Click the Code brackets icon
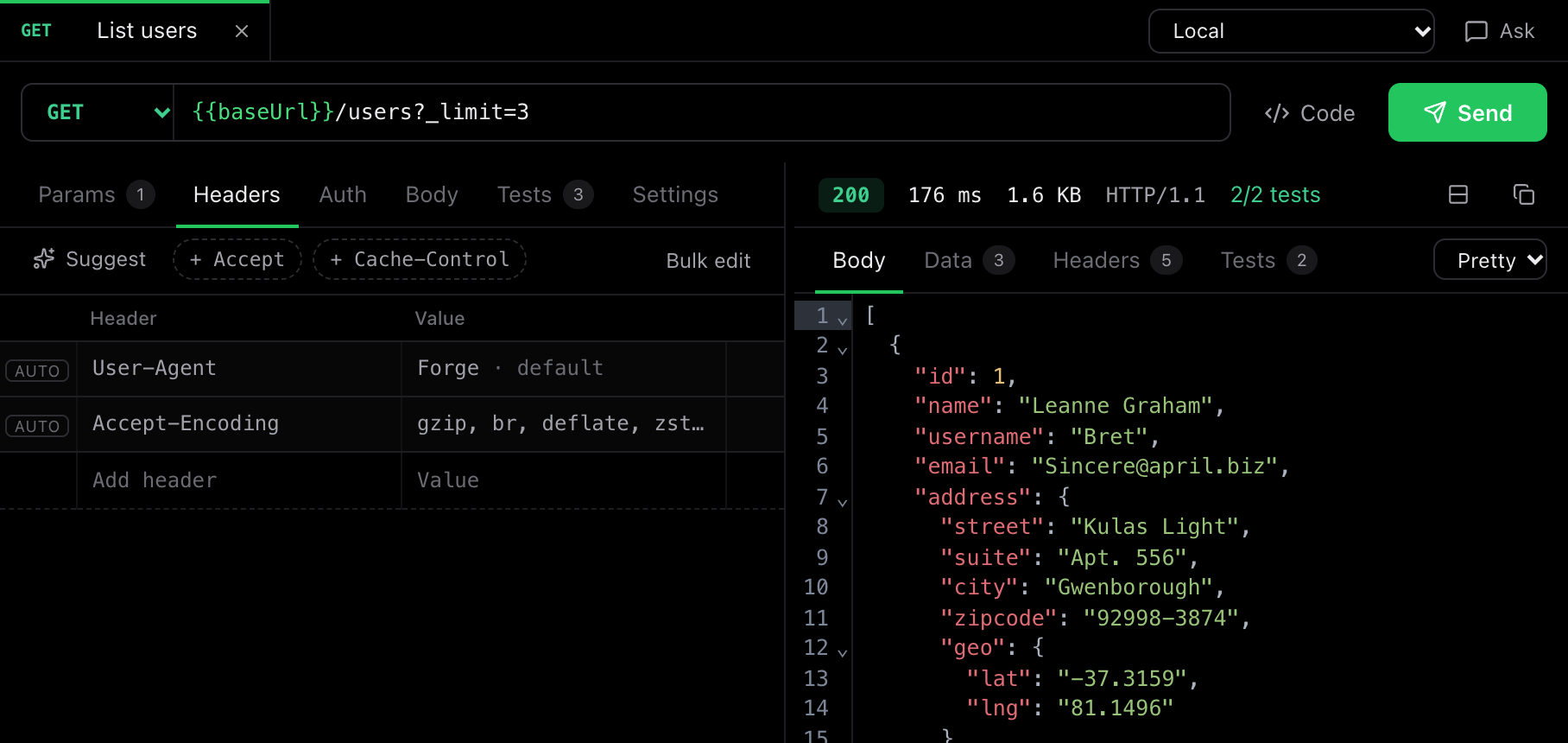Image resolution: width=1568 pixels, height=743 pixels. 1277,113
